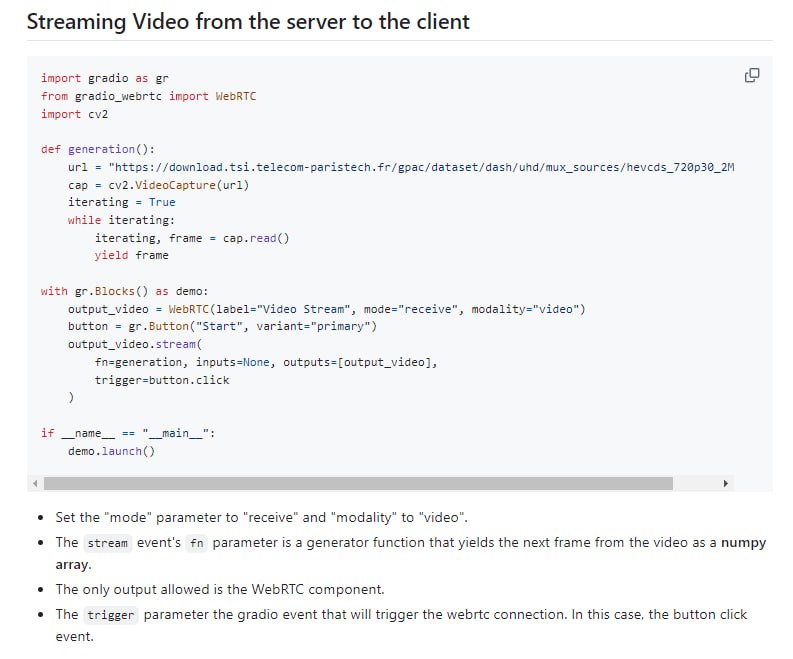Click the horizontal scrollbar's right arrow
Screen dimensions: 793x659
pos(726,483)
